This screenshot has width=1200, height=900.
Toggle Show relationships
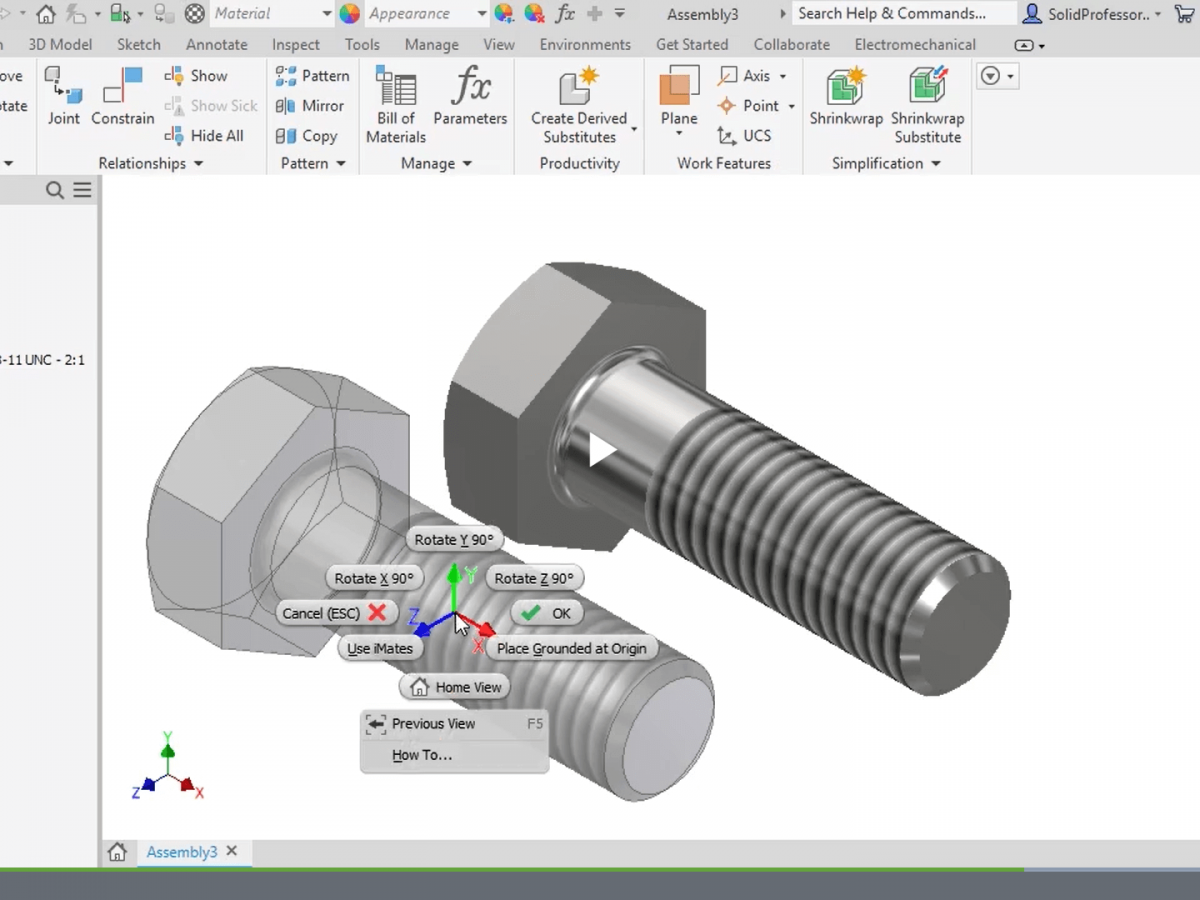(197, 76)
